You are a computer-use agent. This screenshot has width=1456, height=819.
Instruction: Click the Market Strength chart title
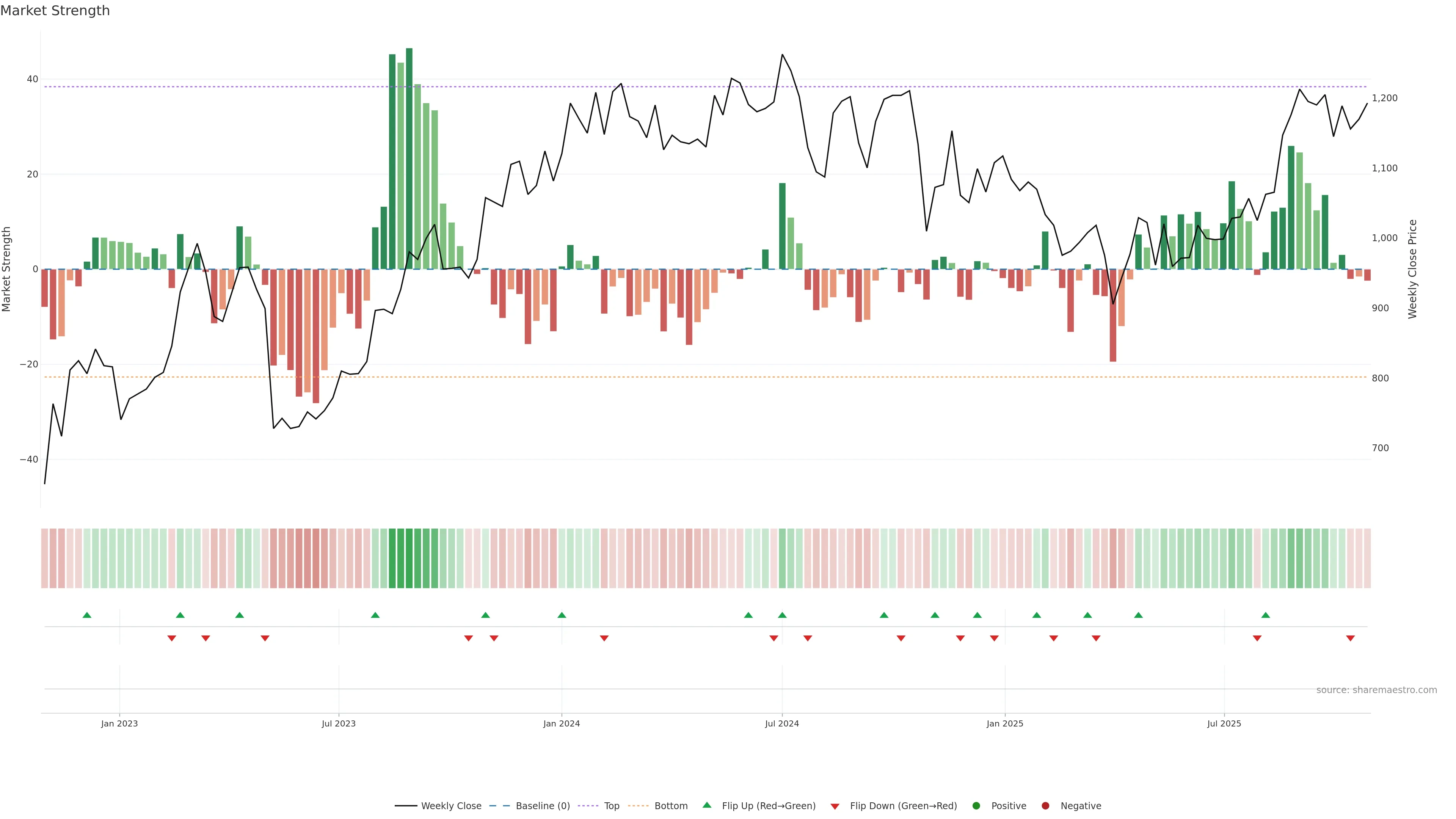[x=55, y=10]
